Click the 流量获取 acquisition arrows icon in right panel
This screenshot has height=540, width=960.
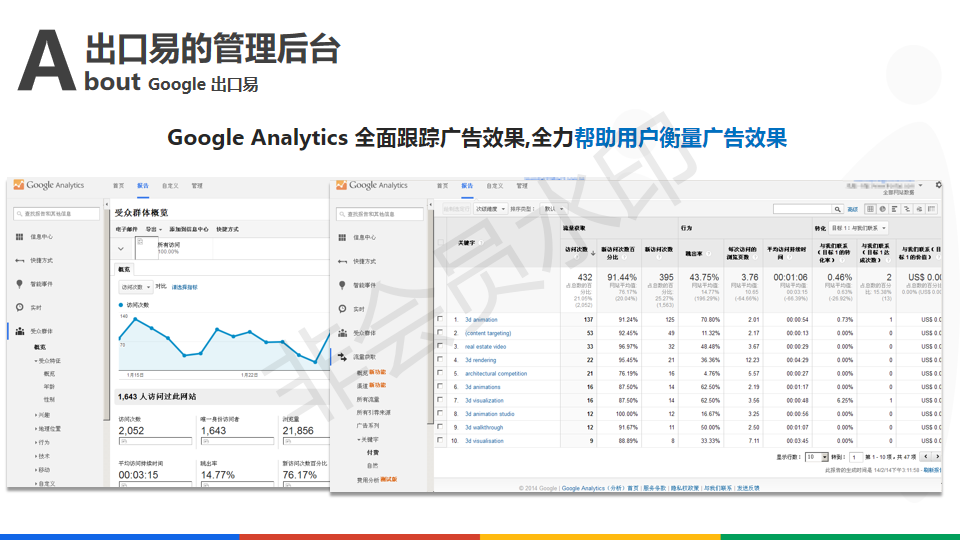(343, 356)
